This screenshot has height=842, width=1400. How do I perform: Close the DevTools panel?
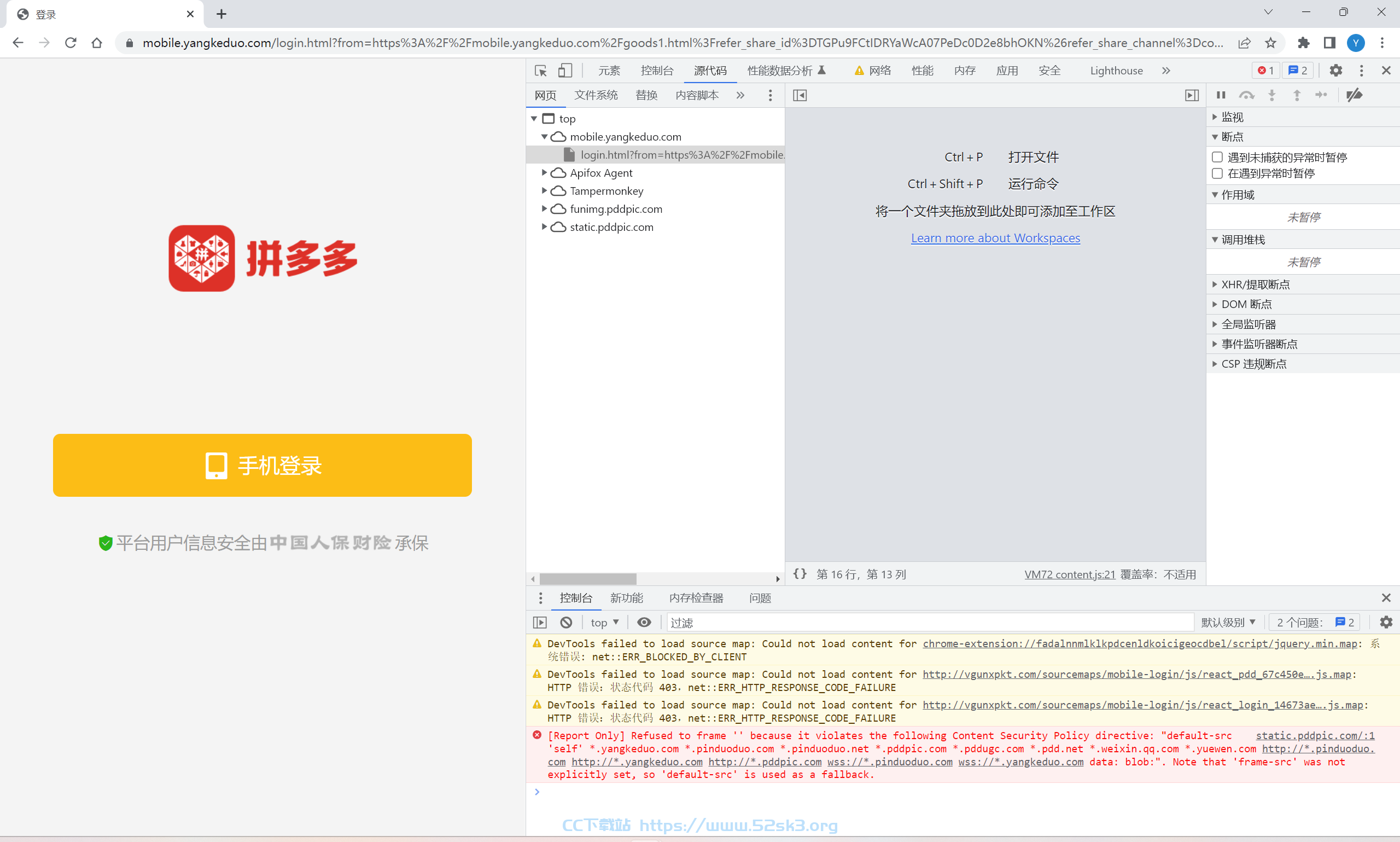click(x=1386, y=71)
